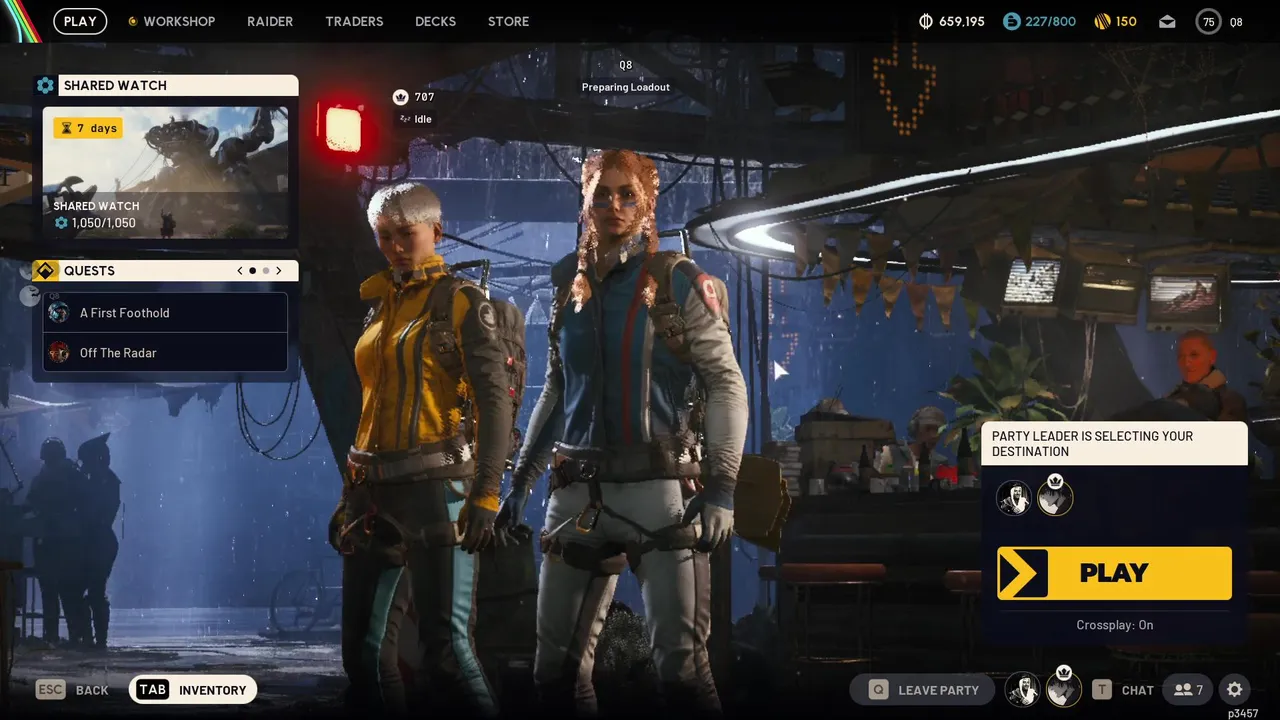Open the friends list showing 7

(x=1188, y=690)
